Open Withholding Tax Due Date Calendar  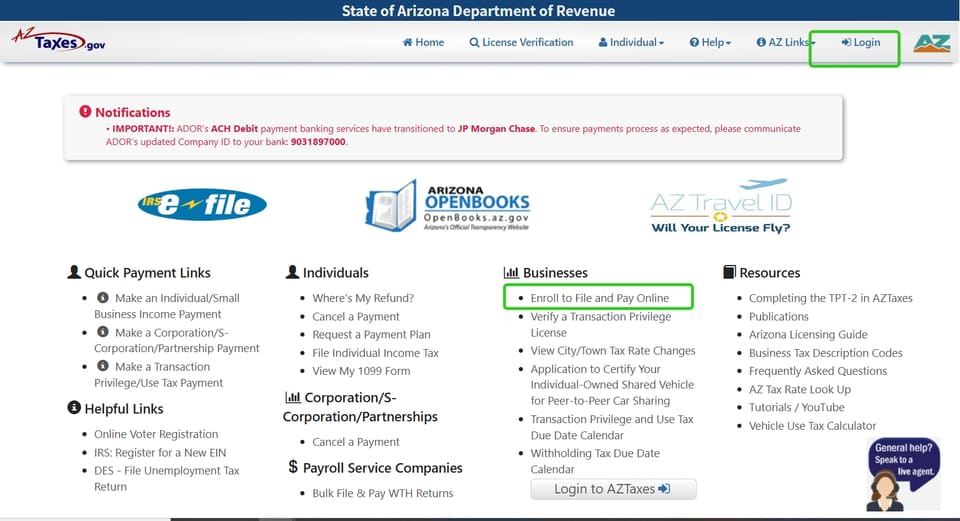point(595,461)
